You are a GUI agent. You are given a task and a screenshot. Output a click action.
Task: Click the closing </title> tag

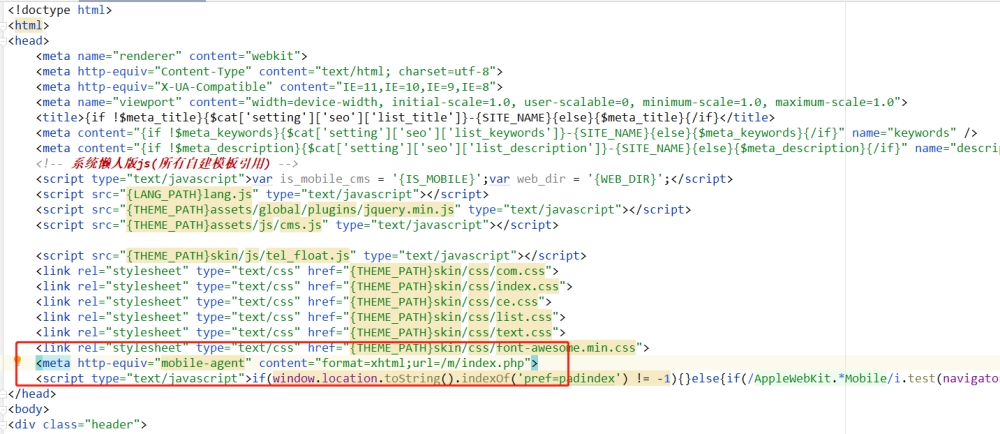point(747,118)
